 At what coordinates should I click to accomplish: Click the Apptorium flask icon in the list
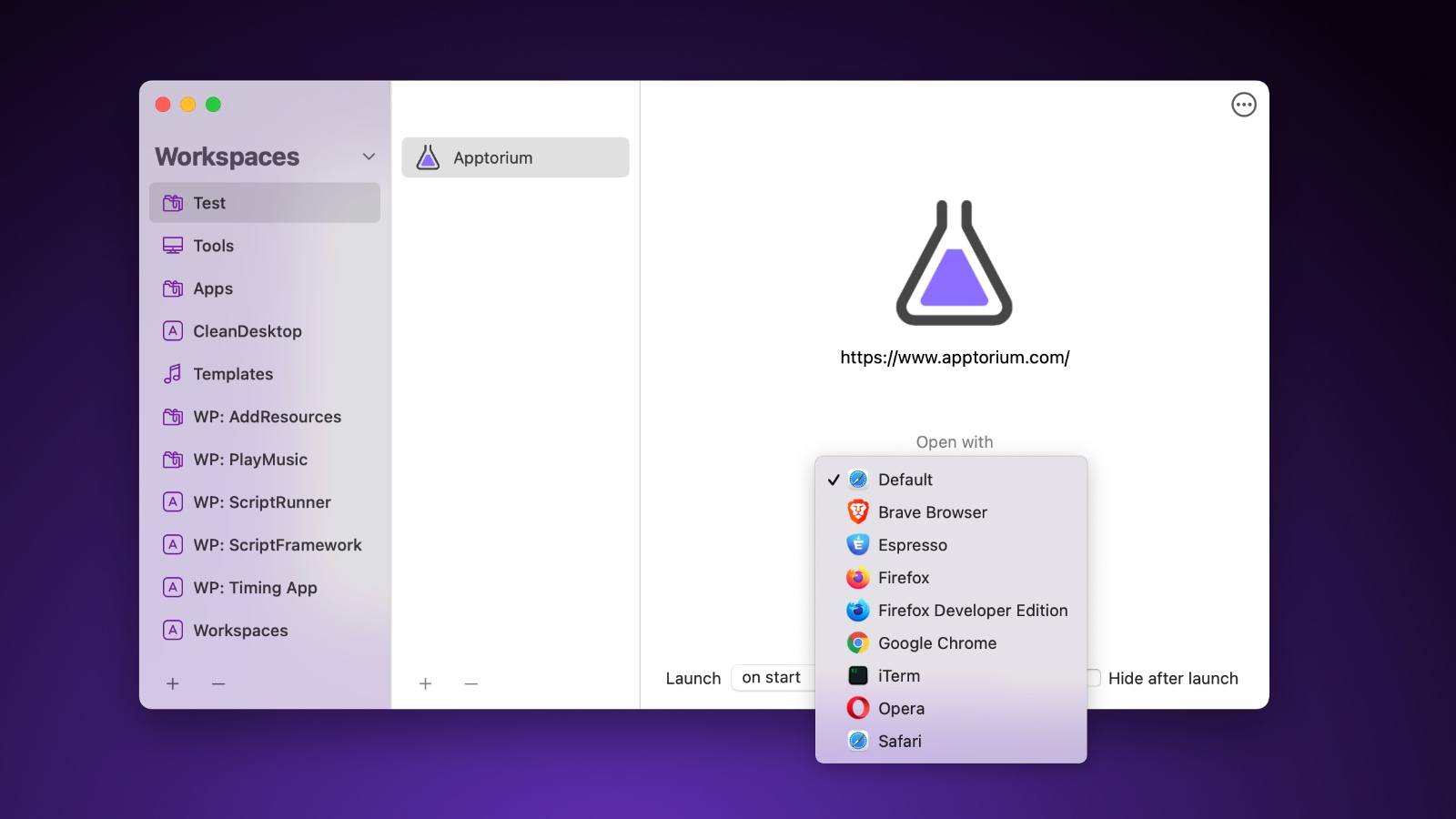coord(428,157)
